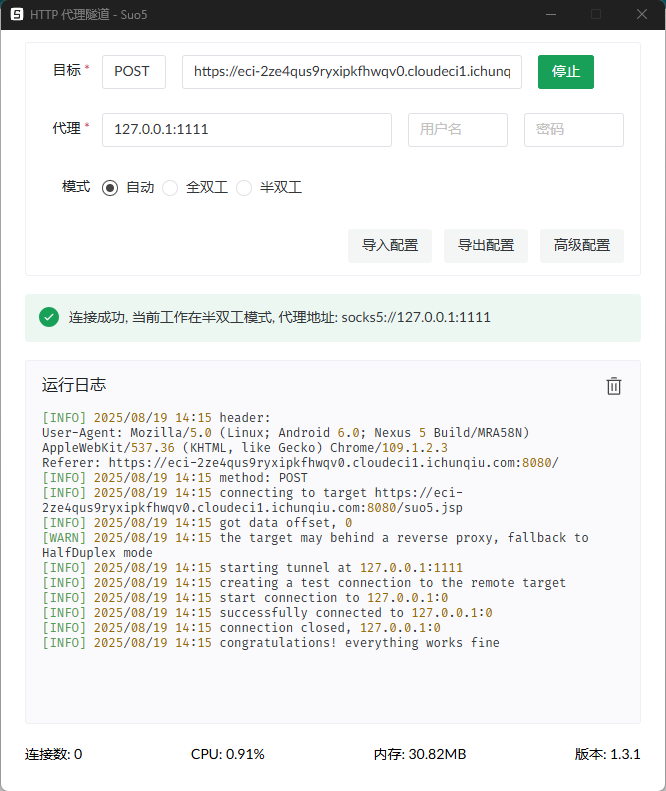The width and height of the screenshot is (666, 791).
Task: Click the proxy address field 127.0.0.1:1111
Action: (246, 130)
